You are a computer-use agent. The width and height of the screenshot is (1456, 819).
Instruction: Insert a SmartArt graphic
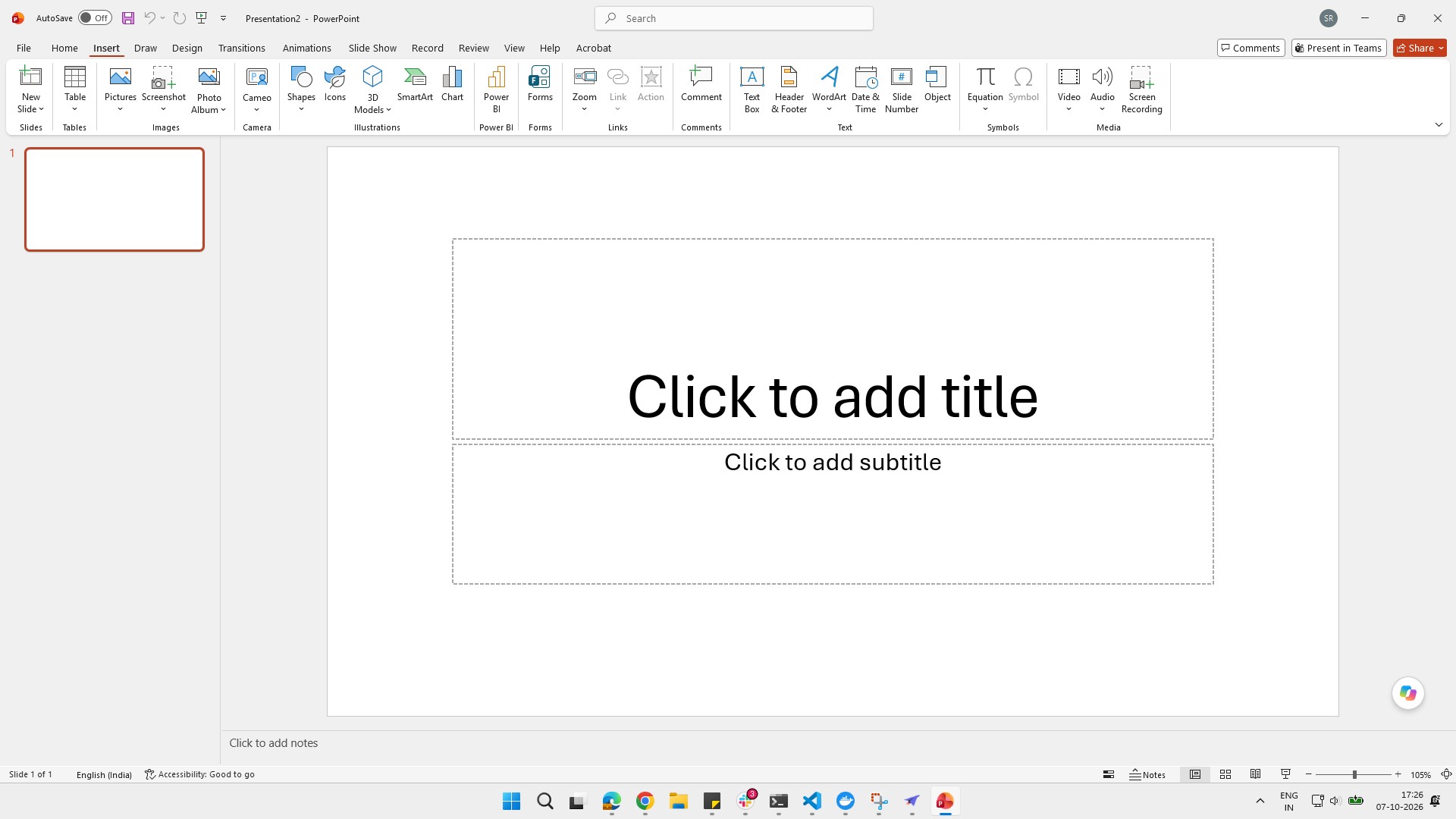click(x=415, y=83)
